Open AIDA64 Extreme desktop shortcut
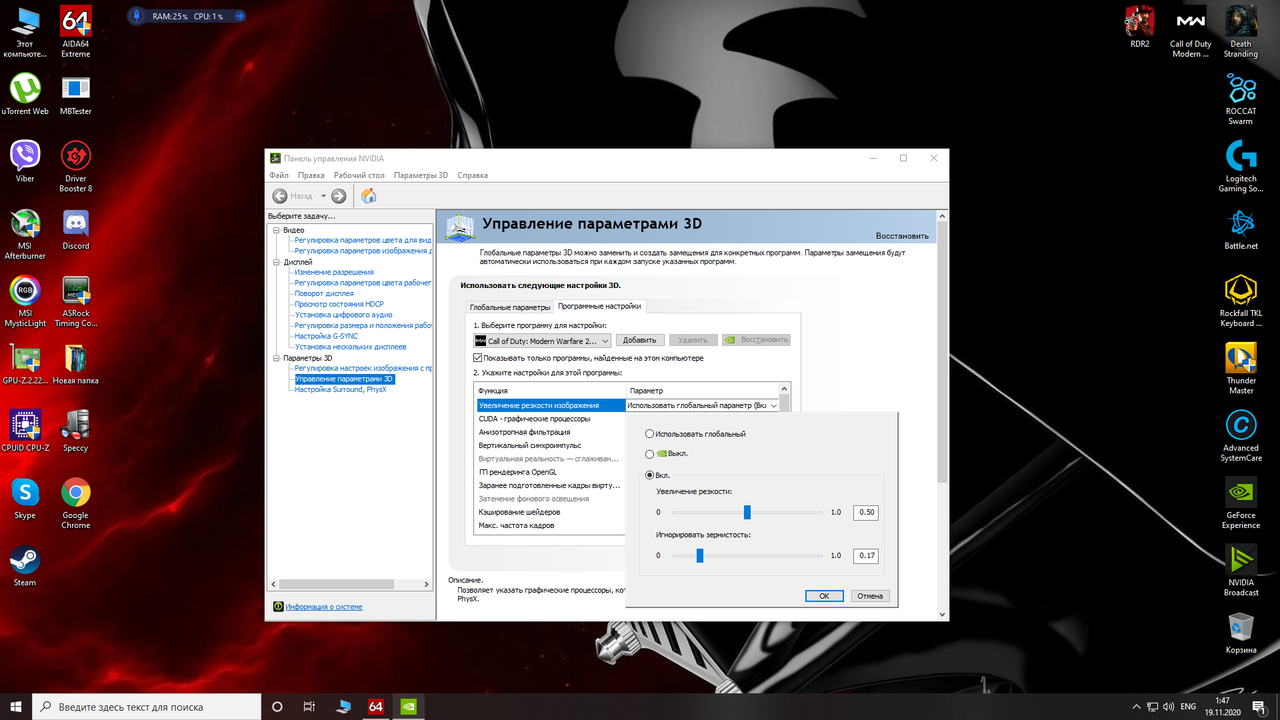The width and height of the screenshot is (1280, 720). tap(75, 32)
